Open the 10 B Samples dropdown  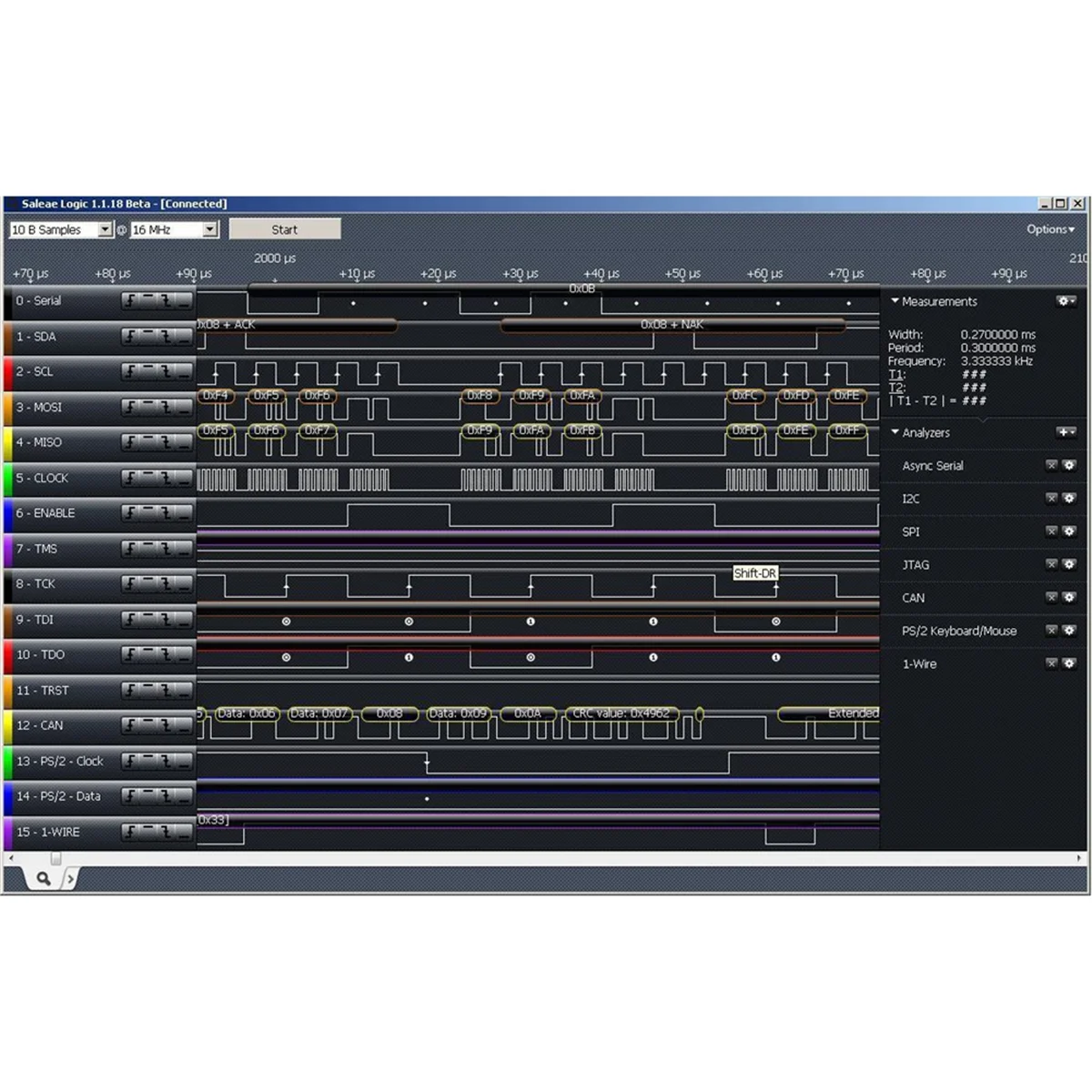coord(106,229)
